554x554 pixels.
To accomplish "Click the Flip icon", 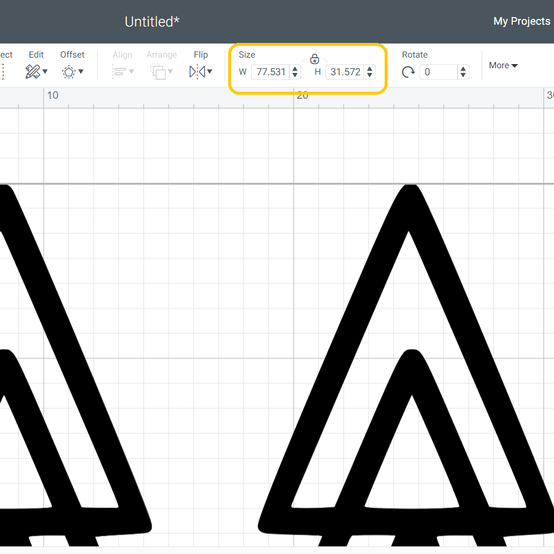I will click(x=197, y=72).
